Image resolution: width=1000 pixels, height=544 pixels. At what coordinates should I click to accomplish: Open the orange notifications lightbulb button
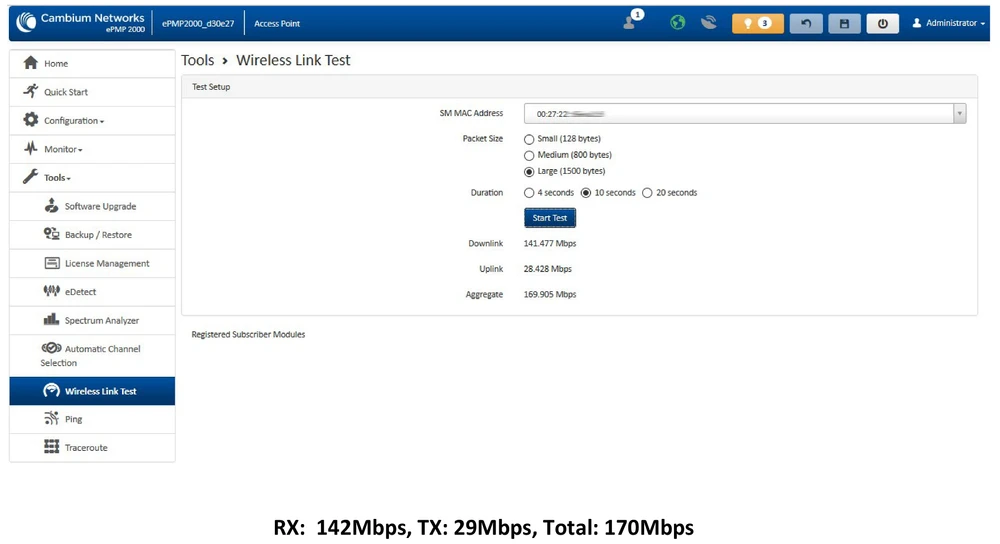pyautogui.click(x=757, y=23)
